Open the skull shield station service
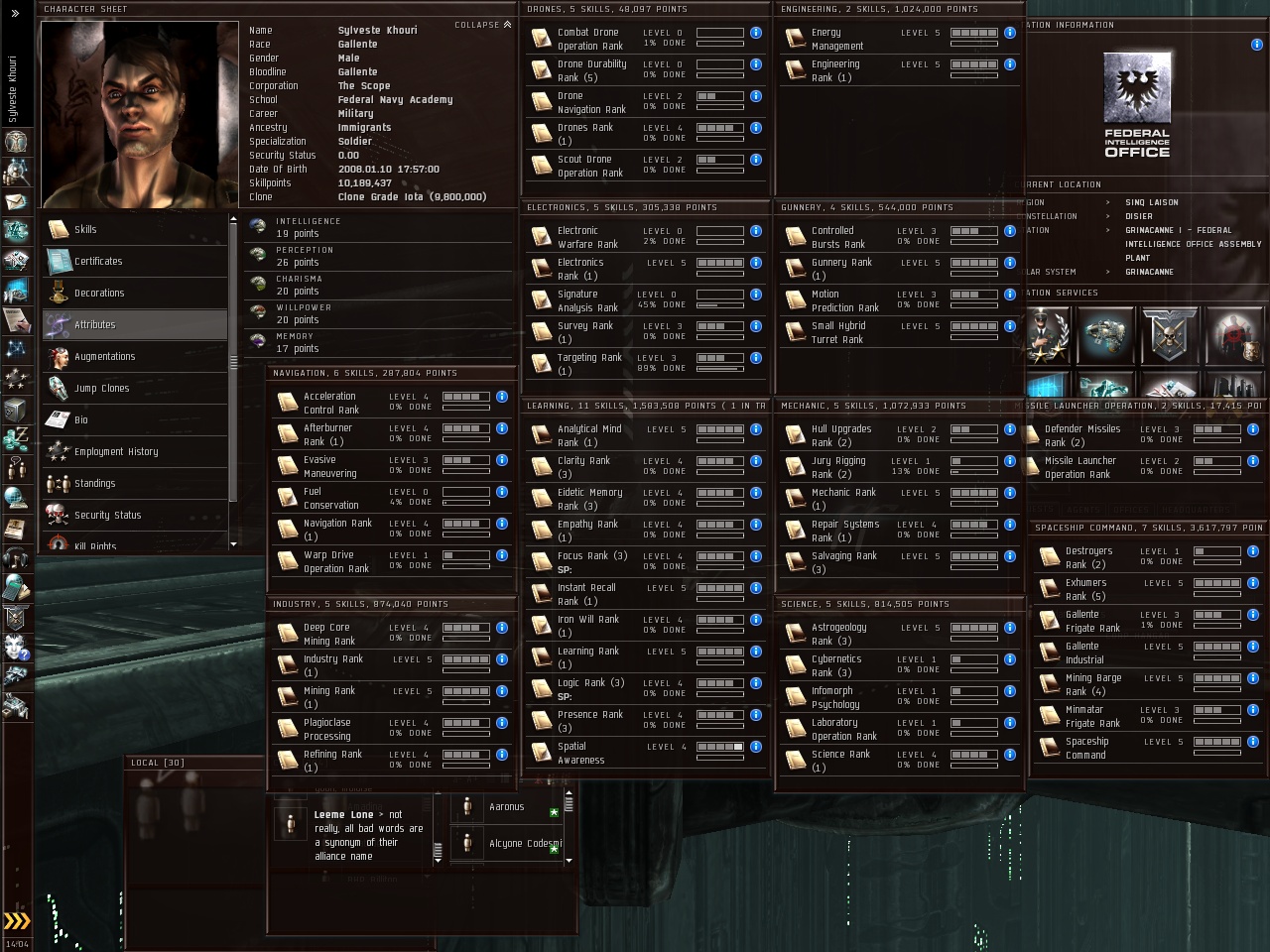1270x952 pixels. click(1169, 335)
